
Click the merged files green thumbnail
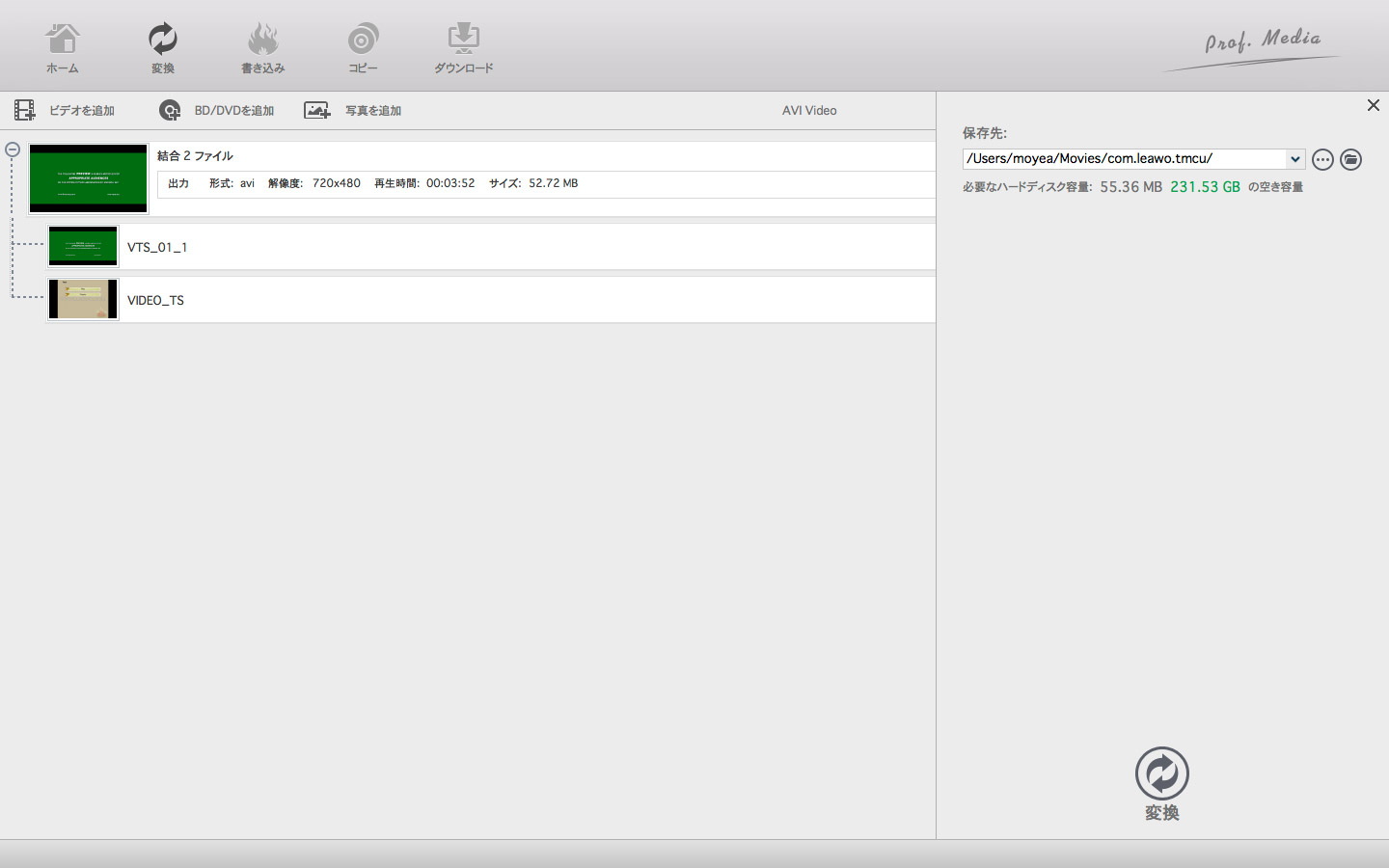89,178
